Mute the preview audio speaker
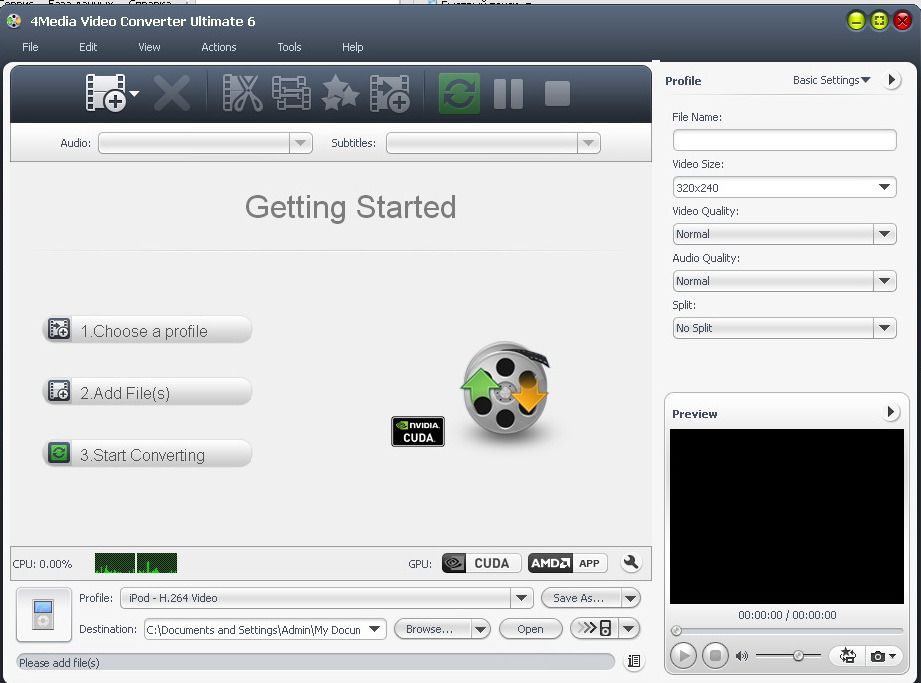Viewport: 921px width, 683px height. pos(742,656)
